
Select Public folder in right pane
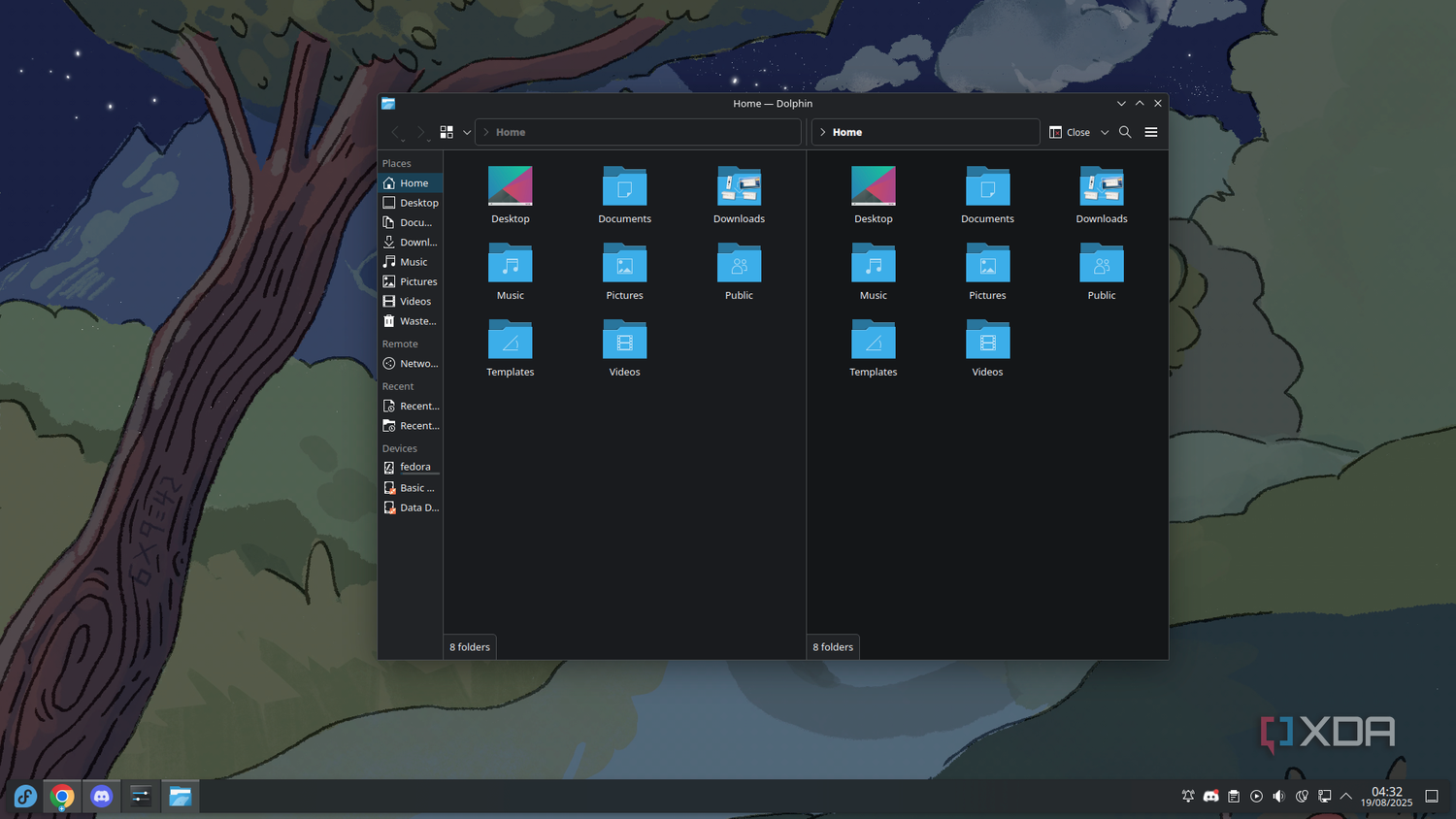tap(1102, 271)
